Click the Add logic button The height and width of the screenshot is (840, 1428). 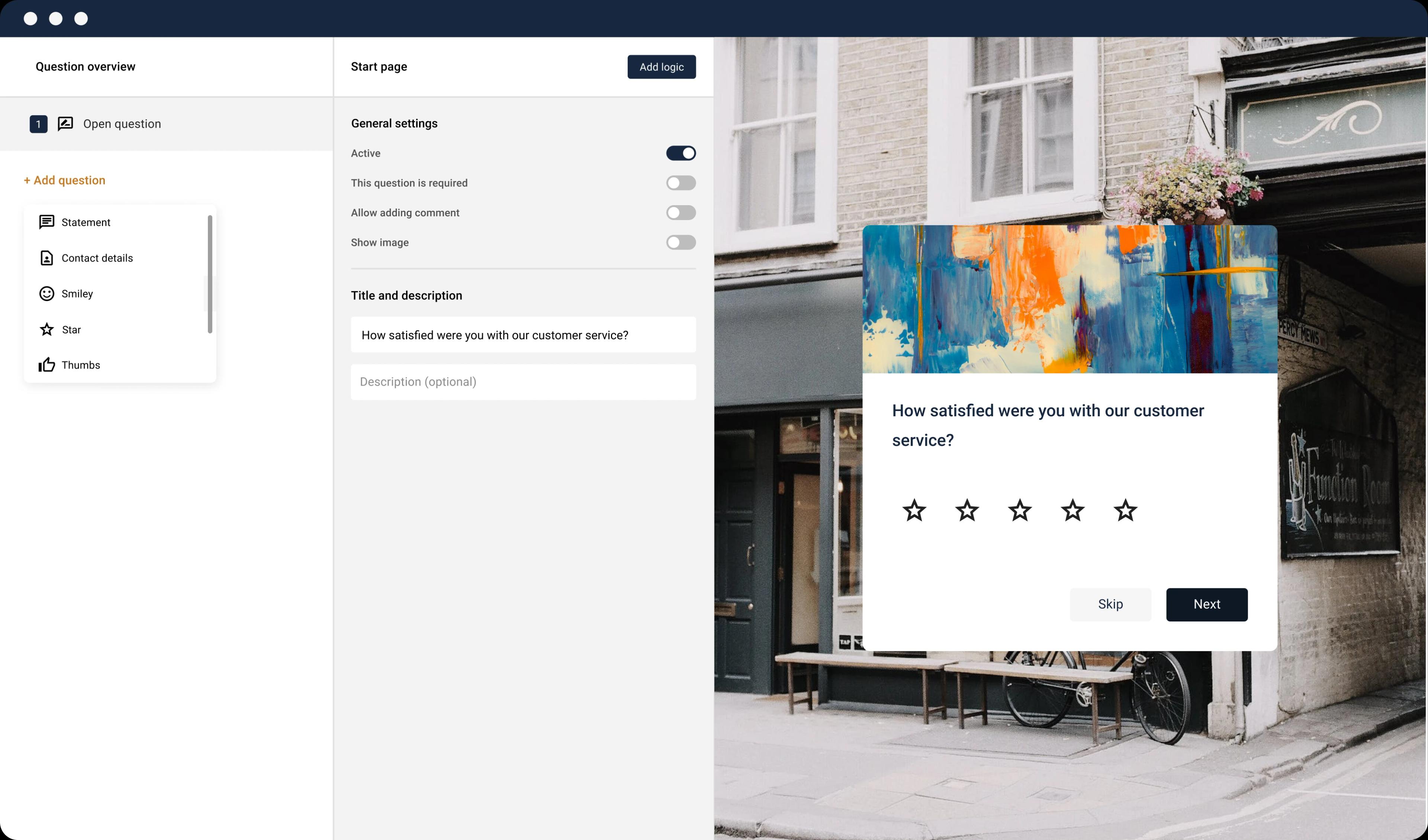click(661, 67)
